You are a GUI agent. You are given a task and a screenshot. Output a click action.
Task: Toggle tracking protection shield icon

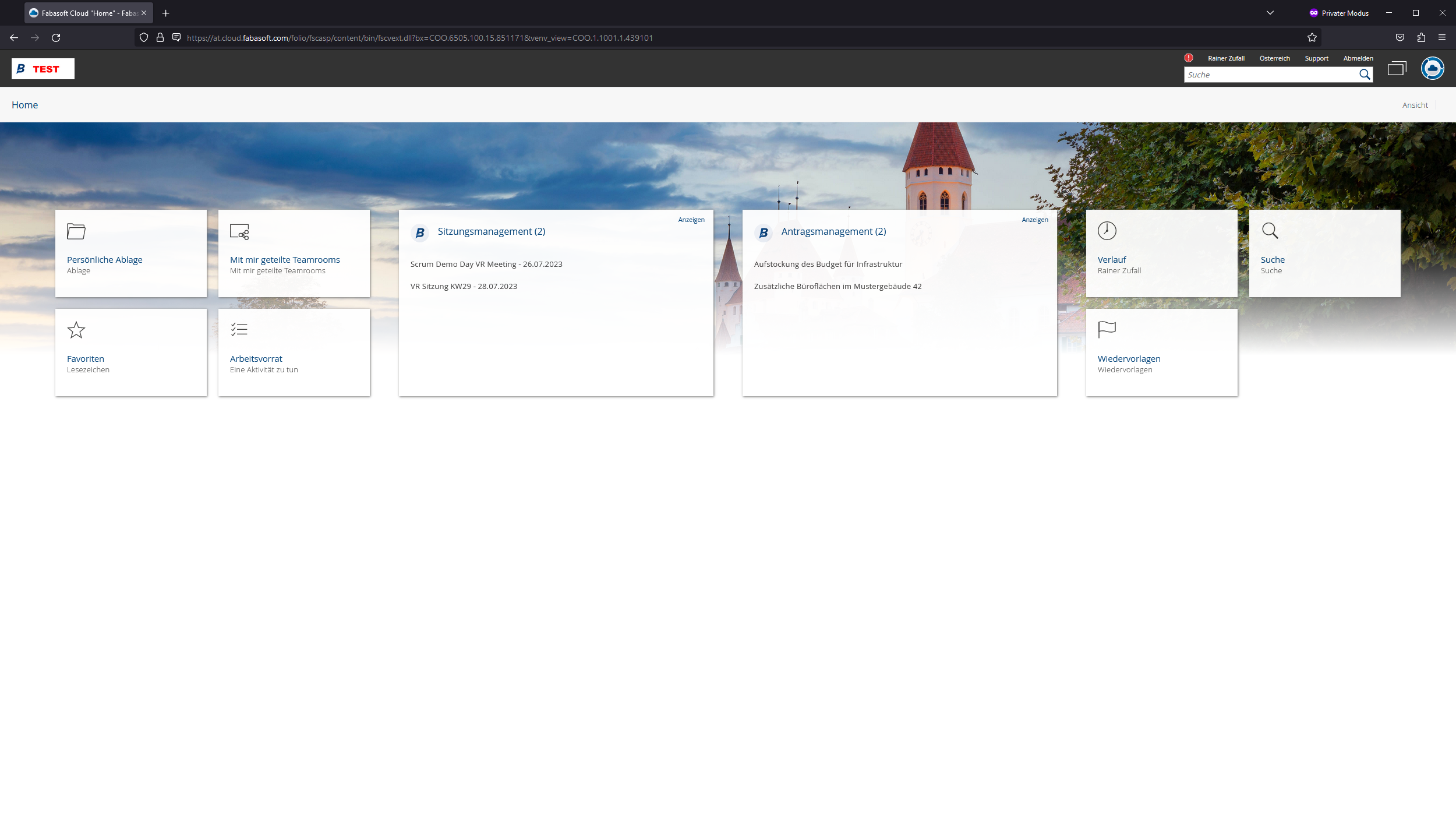pyautogui.click(x=143, y=37)
